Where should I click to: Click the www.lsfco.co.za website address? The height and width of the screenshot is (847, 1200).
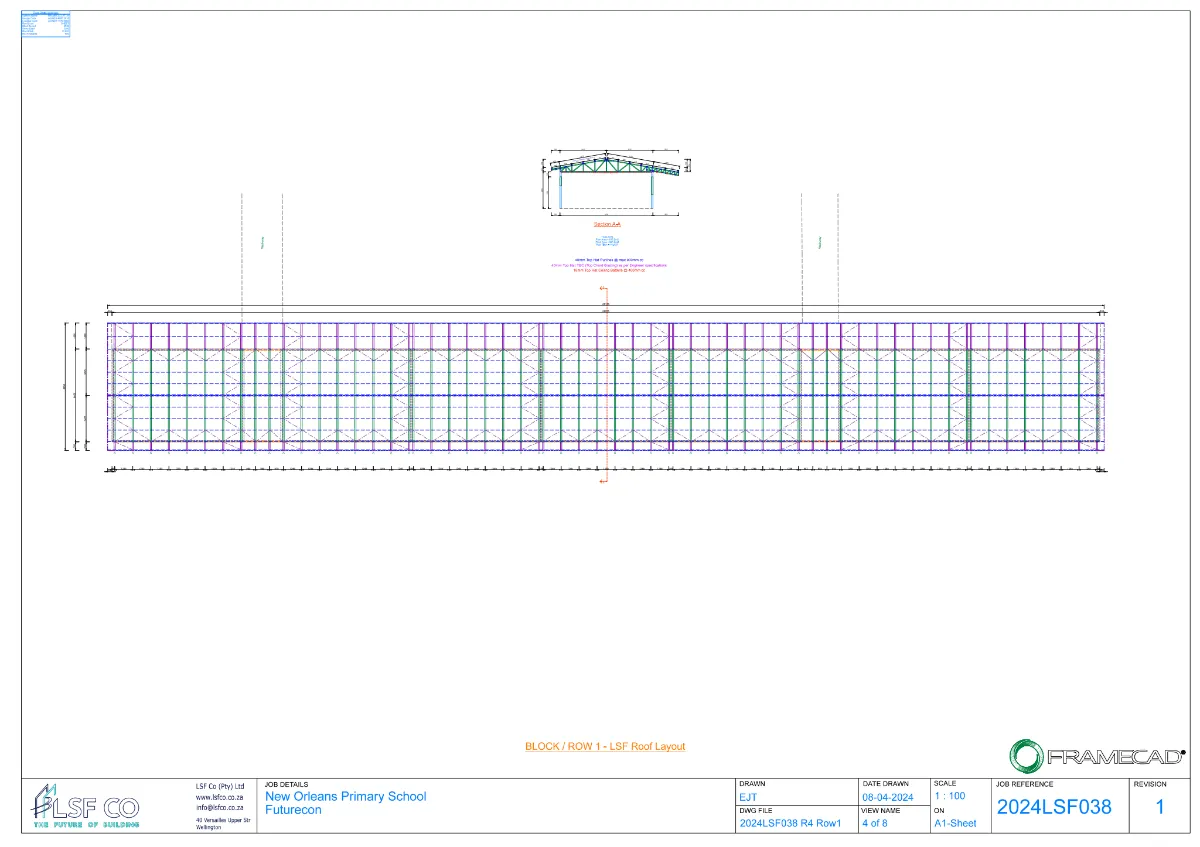click(x=219, y=797)
